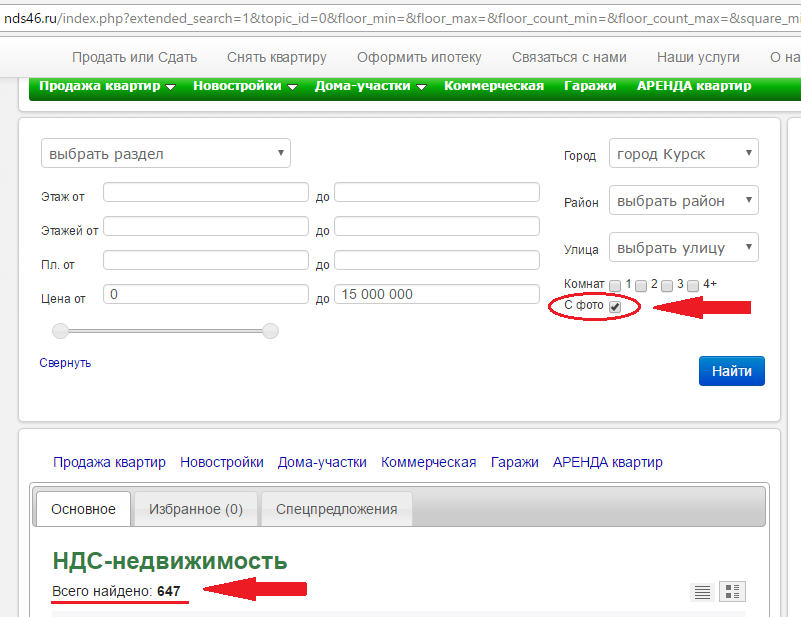Expand 'Продажа квартир' green menu
The width and height of the screenshot is (801, 617).
coord(107,86)
